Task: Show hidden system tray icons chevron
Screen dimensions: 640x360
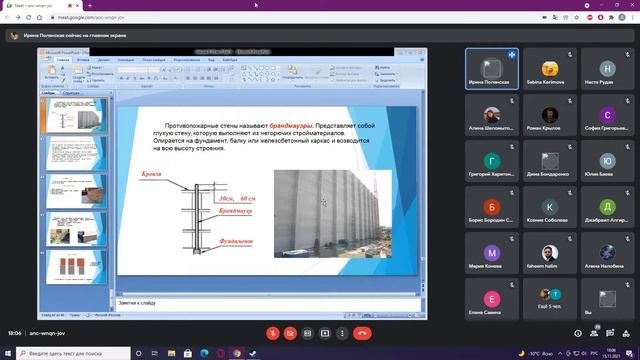Action: pos(560,353)
